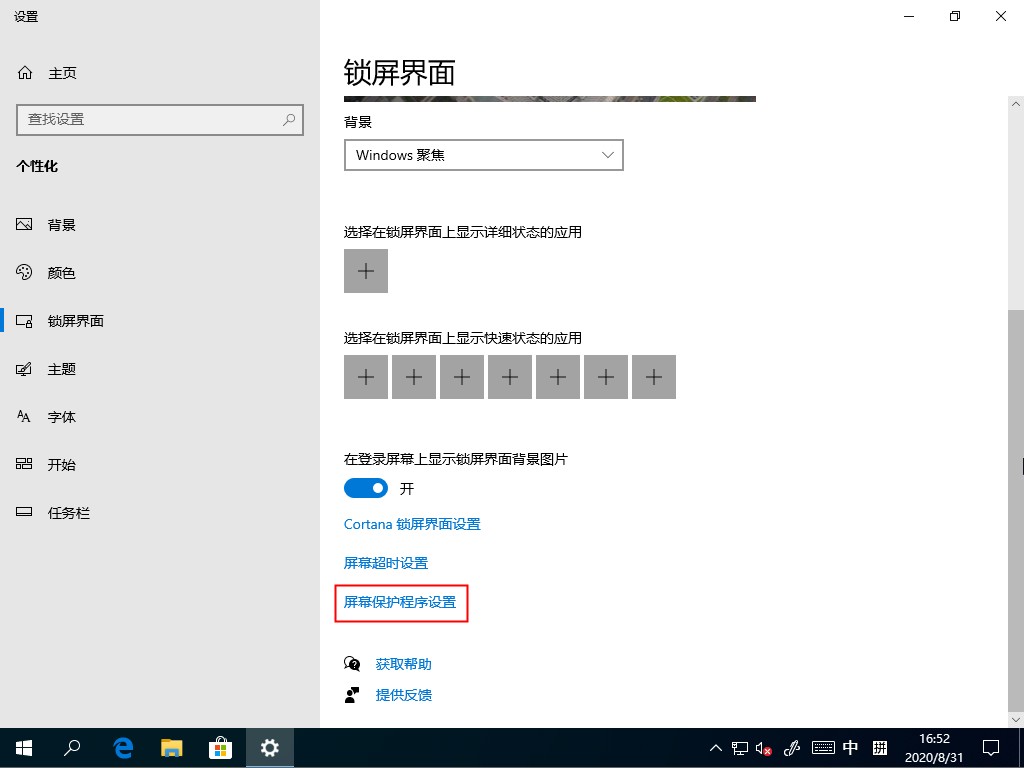The width and height of the screenshot is (1024, 768).
Task: Turn off lock screen background on sign-in screen
Action: pos(365,488)
